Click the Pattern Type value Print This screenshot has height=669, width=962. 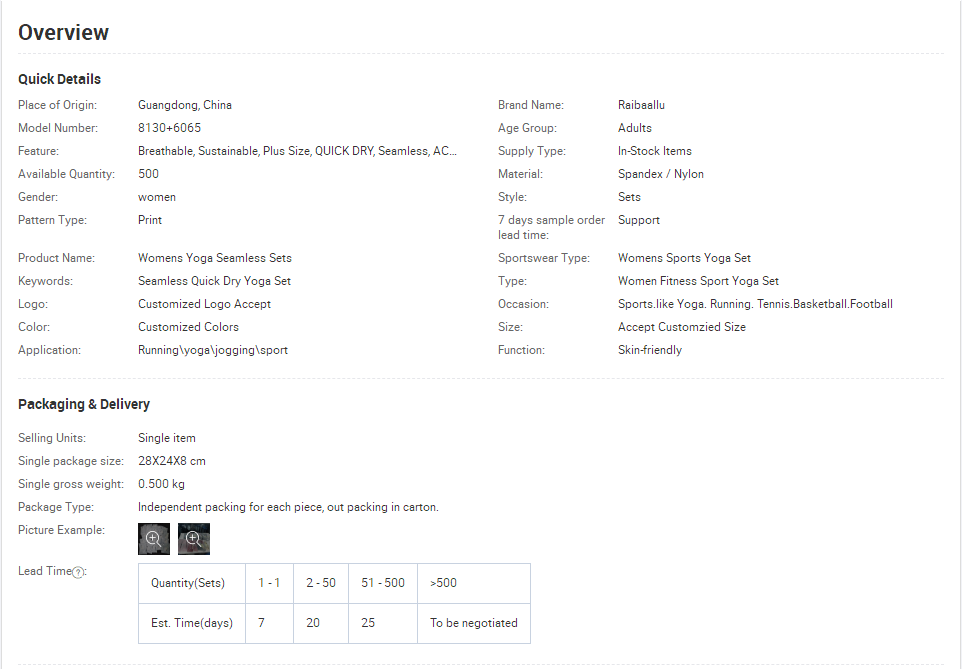pos(150,220)
